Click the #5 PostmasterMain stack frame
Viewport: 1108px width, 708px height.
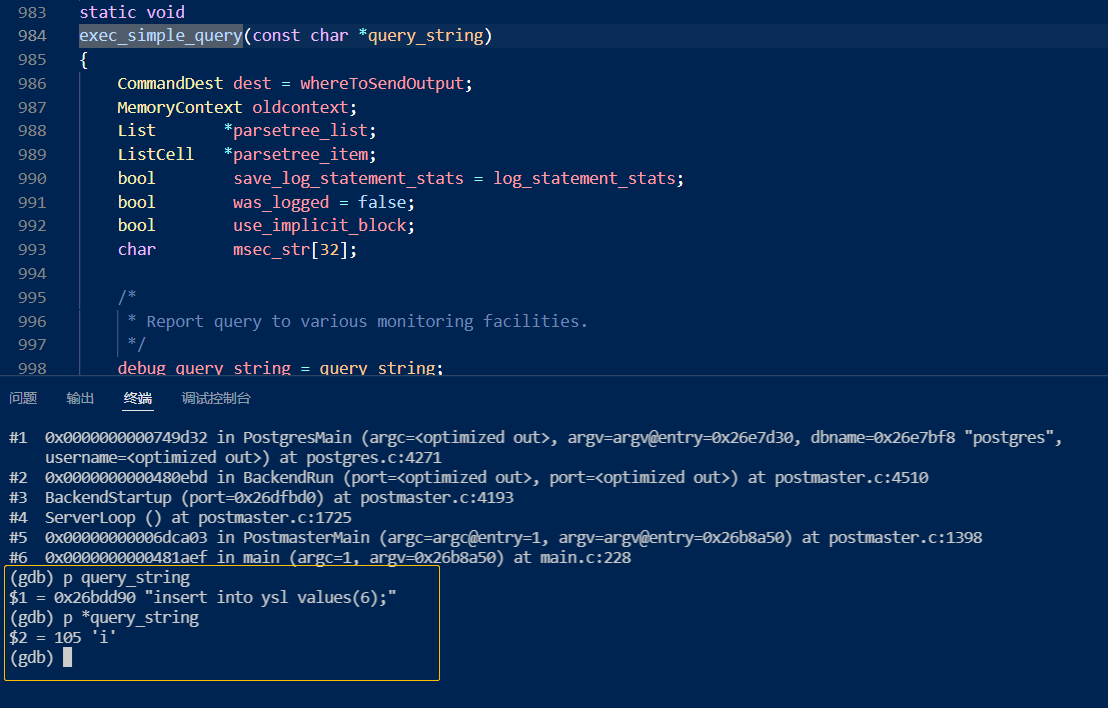[495, 538]
